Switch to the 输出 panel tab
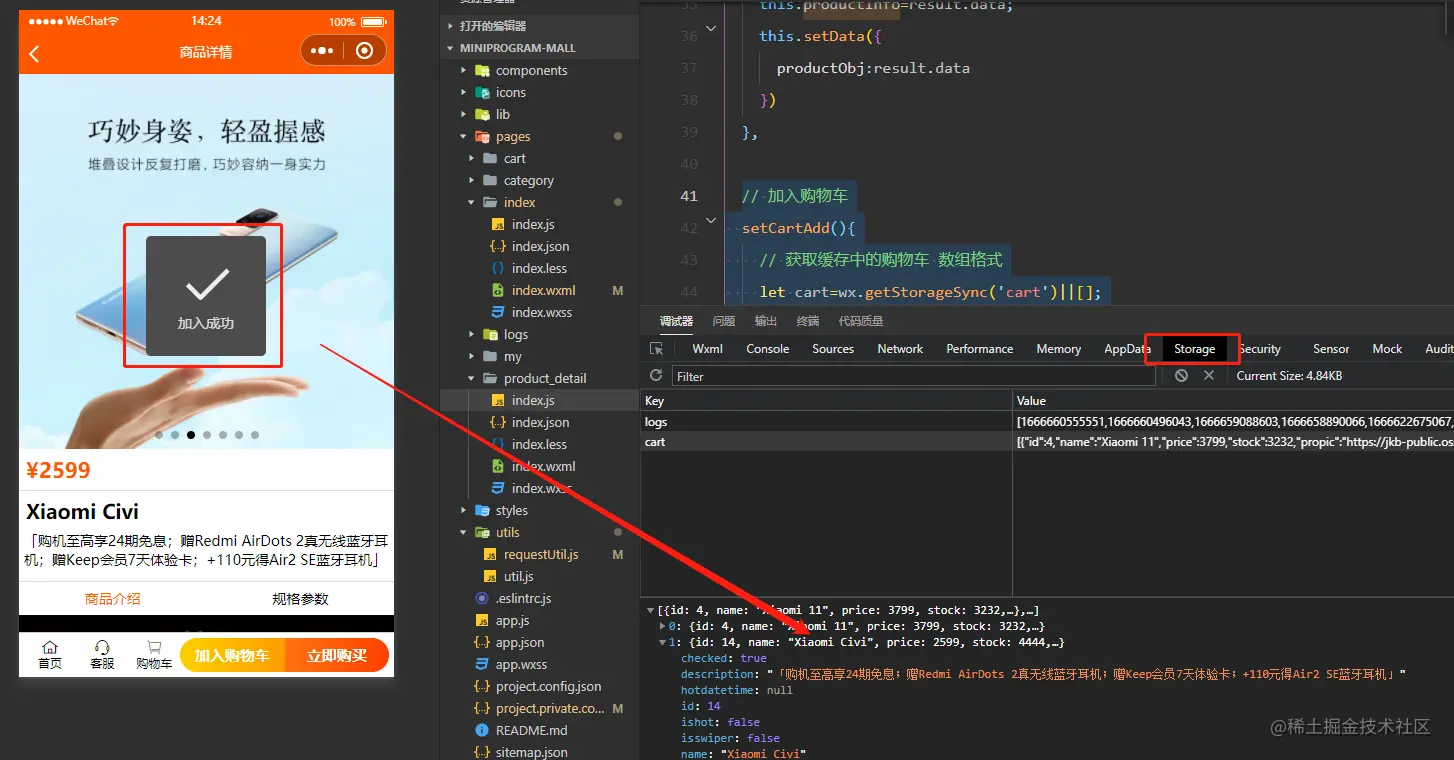The height and width of the screenshot is (760, 1454). [x=766, y=321]
